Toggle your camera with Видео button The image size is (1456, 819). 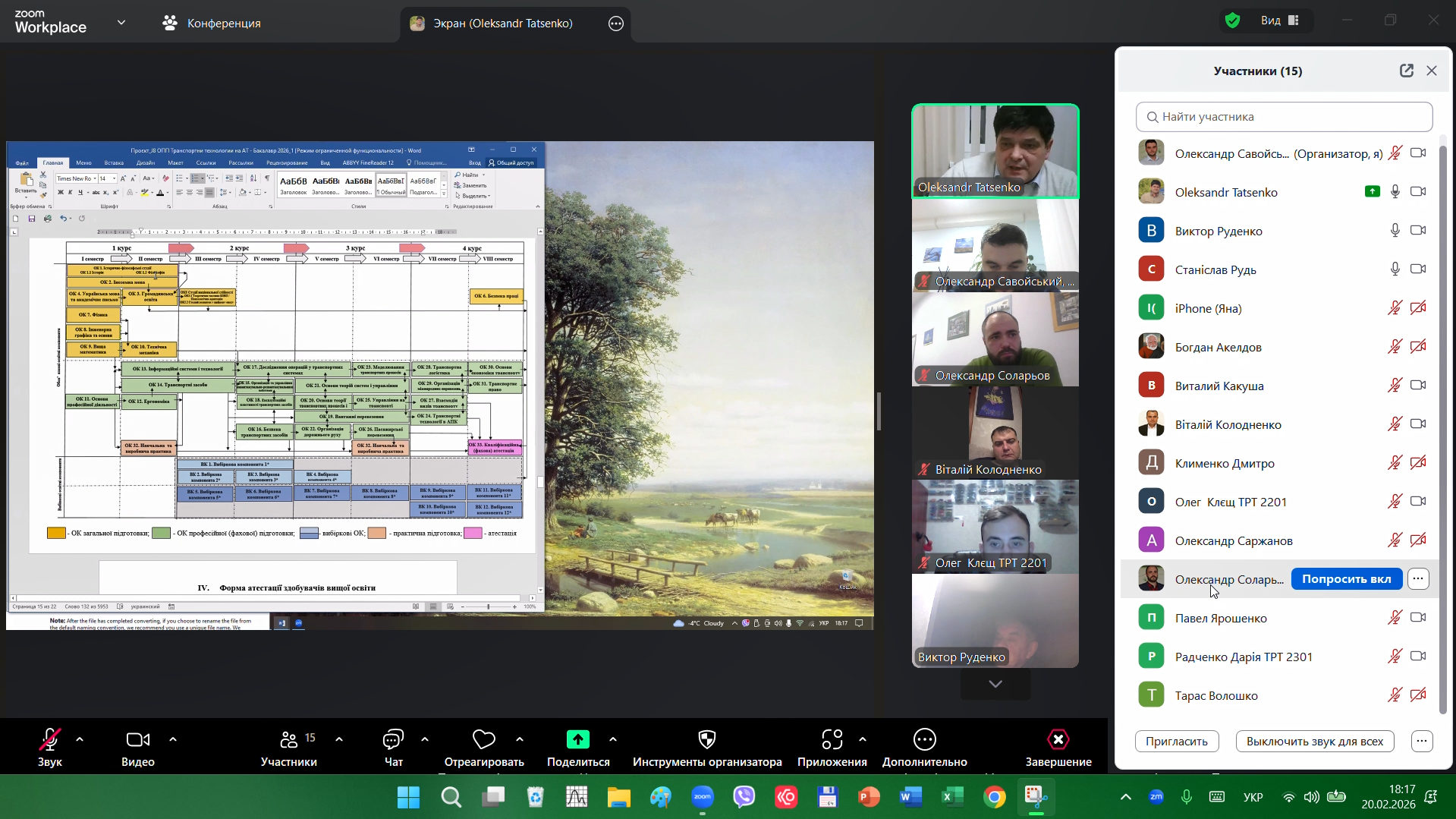(x=137, y=740)
